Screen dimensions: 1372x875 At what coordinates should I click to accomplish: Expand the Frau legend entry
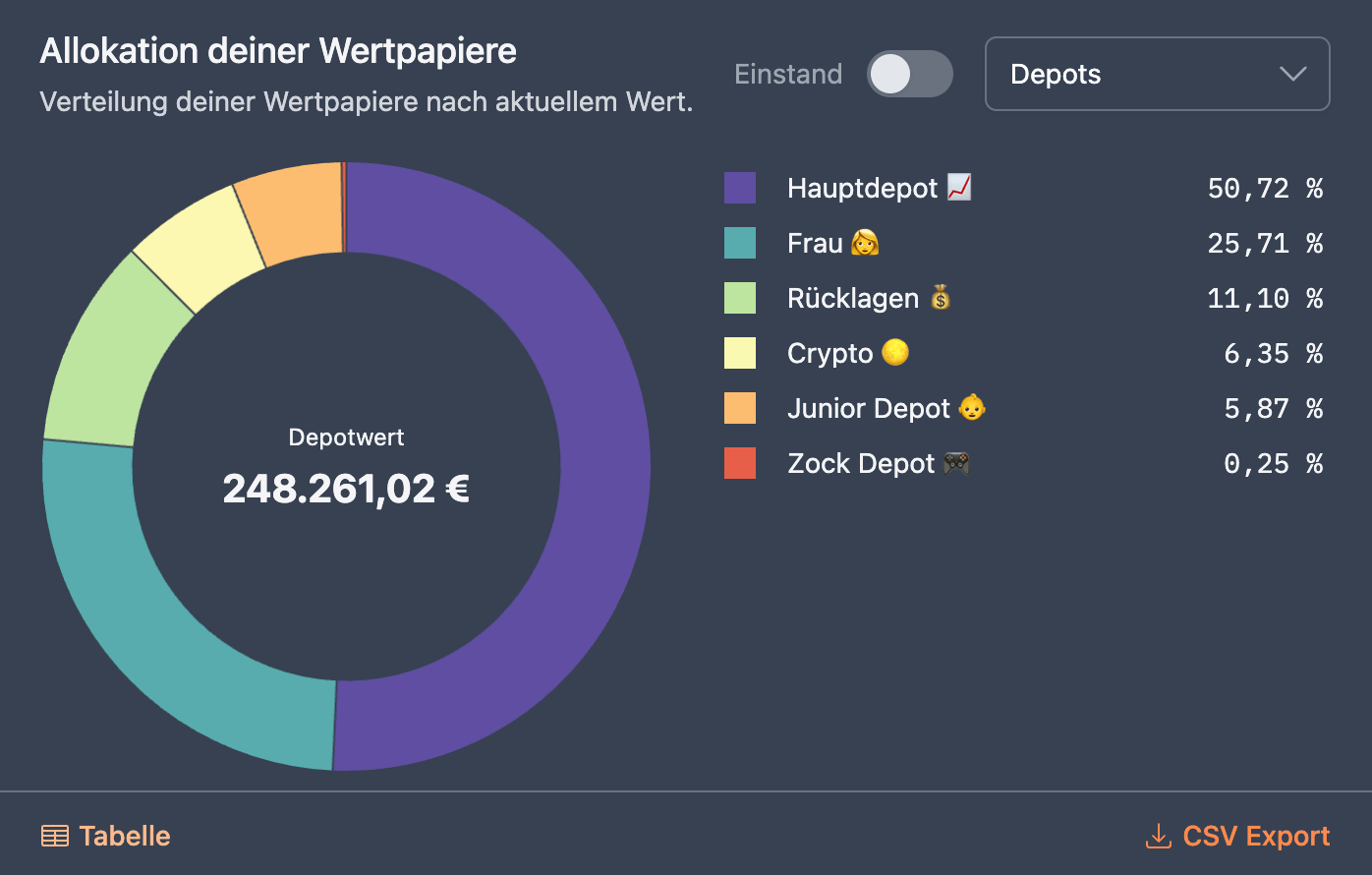811,242
